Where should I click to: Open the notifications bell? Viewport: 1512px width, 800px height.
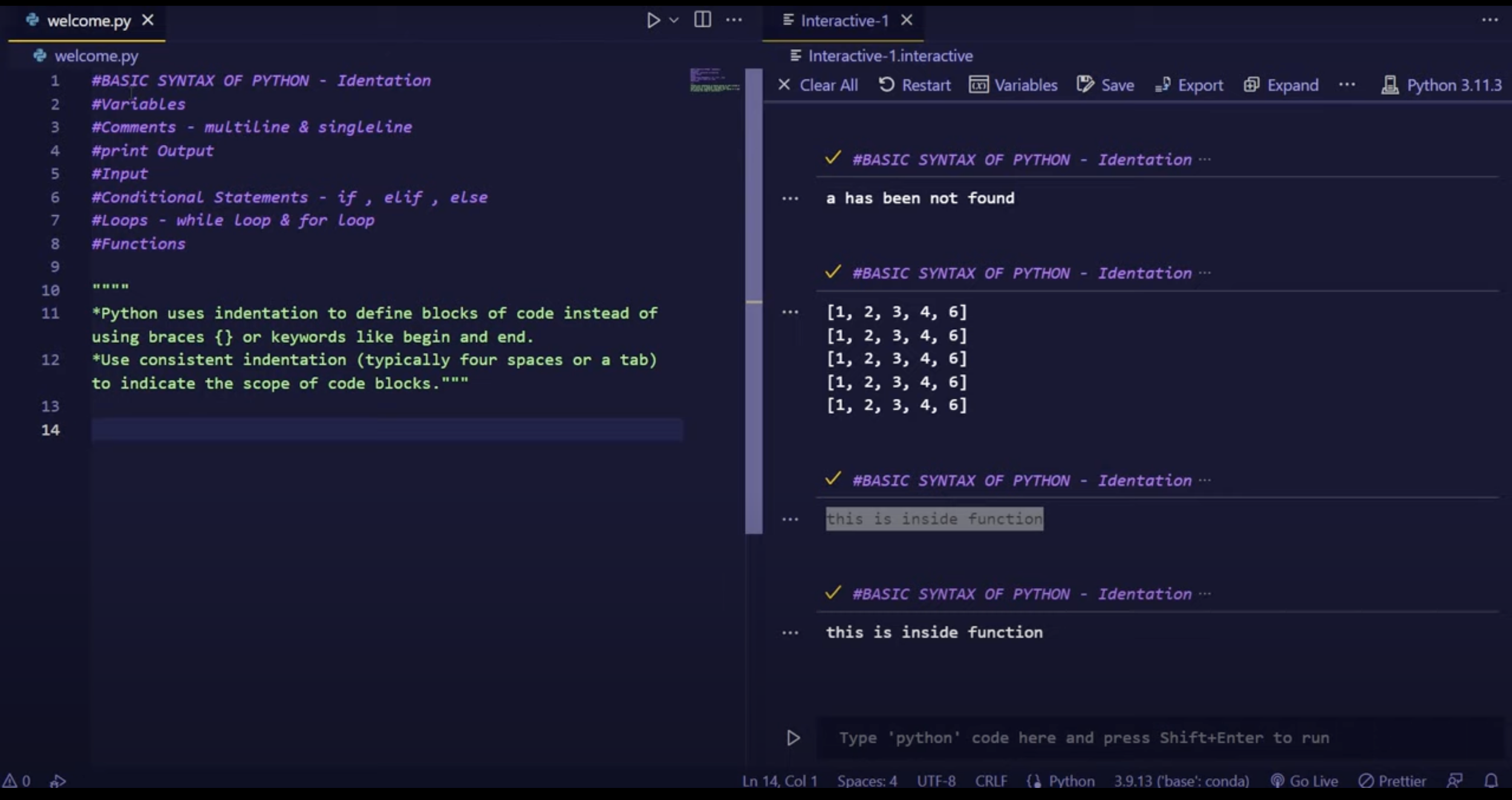[x=1491, y=780]
